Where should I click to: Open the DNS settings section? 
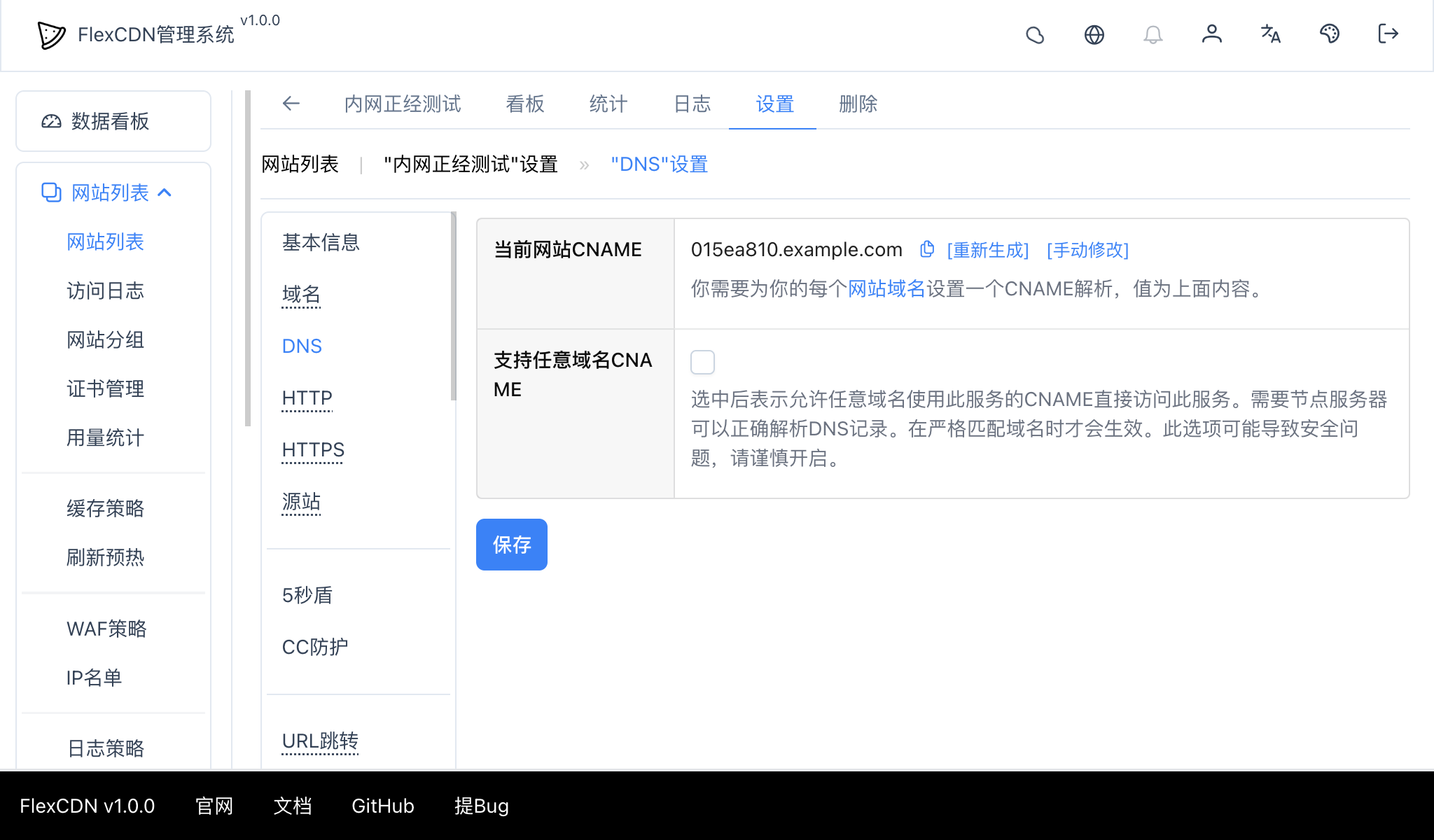point(301,345)
